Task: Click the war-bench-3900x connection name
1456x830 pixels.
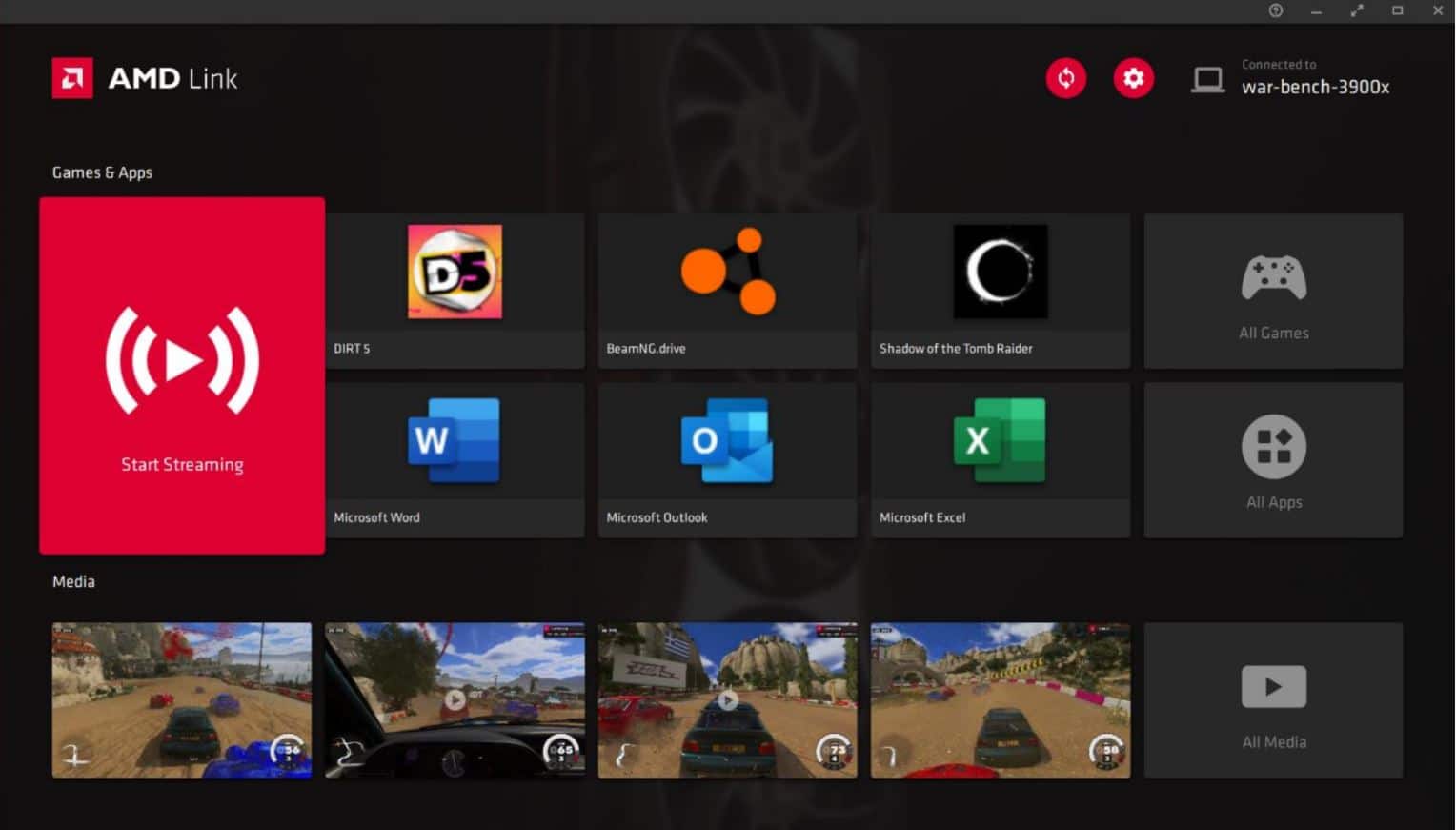Action: [1315, 87]
